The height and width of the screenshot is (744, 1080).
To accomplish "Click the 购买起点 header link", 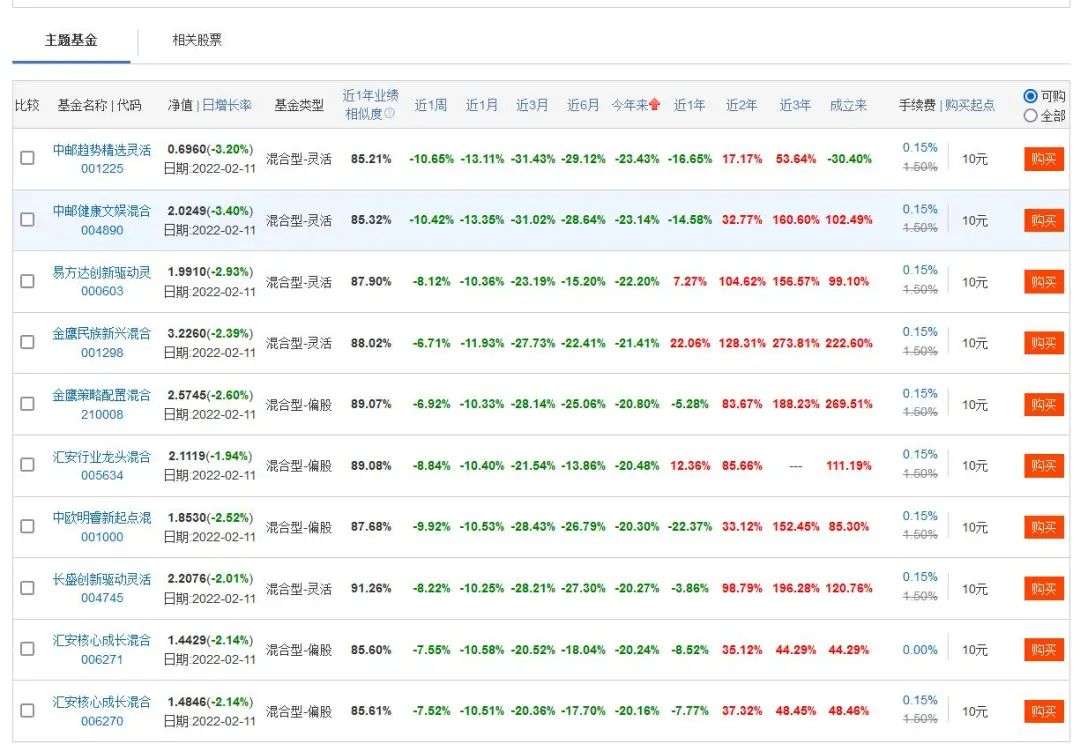I will tap(970, 105).
